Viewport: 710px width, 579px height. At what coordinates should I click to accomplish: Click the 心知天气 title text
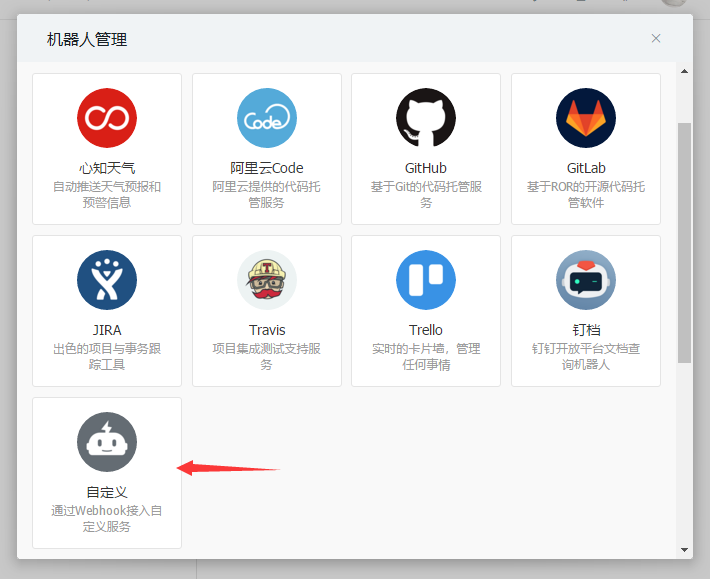[107, 168]
